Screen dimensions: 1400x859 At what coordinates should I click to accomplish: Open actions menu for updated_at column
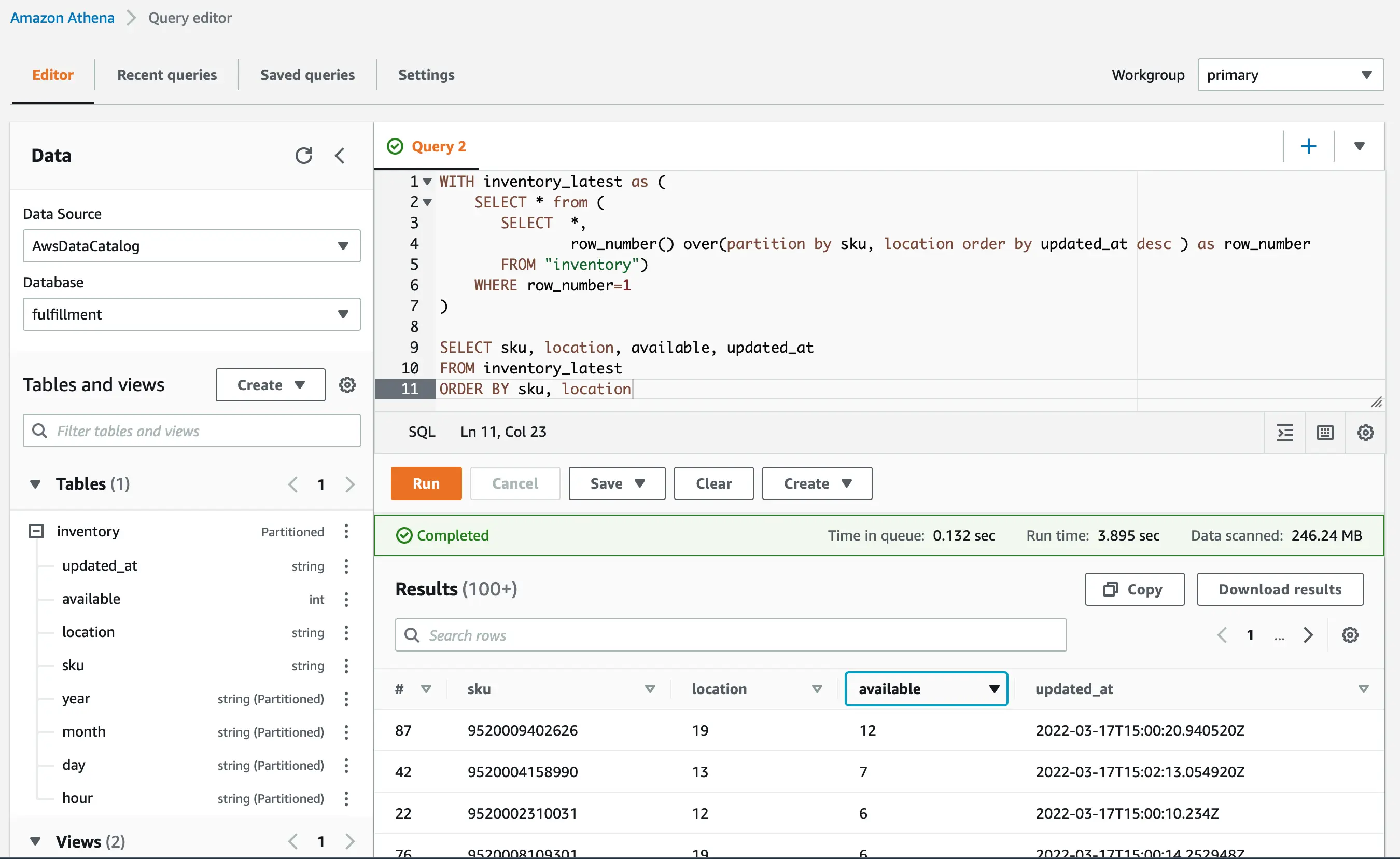click(x=346, y=565)
